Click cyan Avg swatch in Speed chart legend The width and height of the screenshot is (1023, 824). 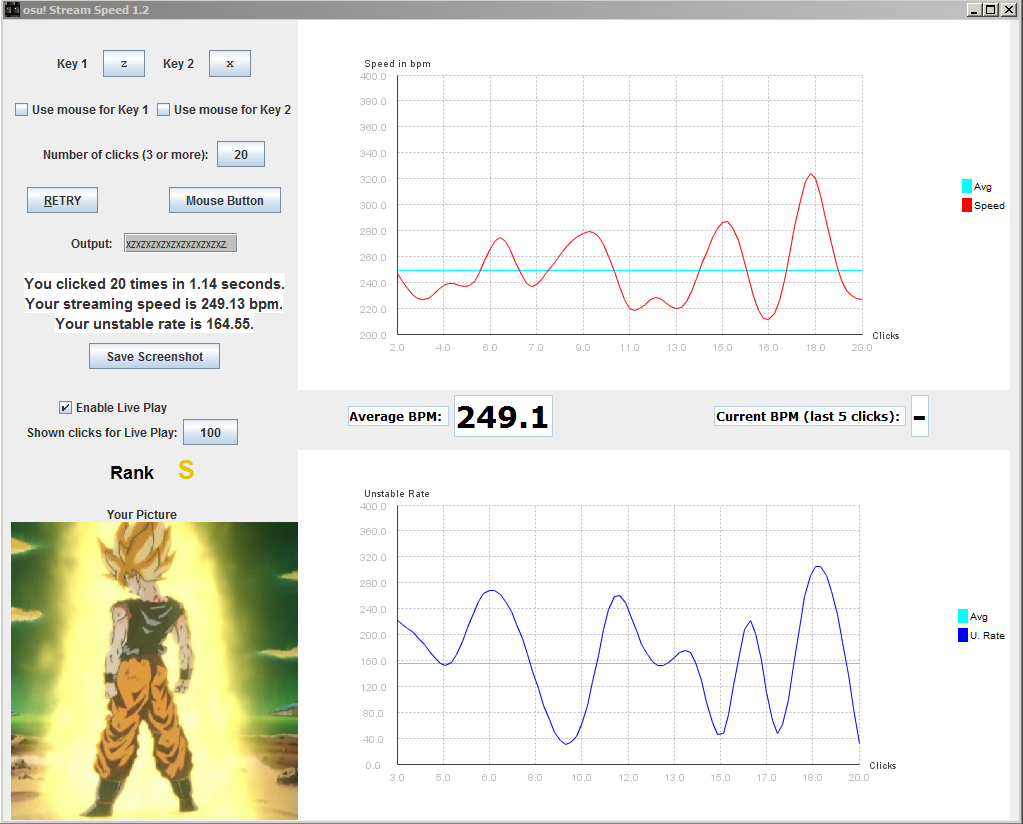(x=967, y=187)
